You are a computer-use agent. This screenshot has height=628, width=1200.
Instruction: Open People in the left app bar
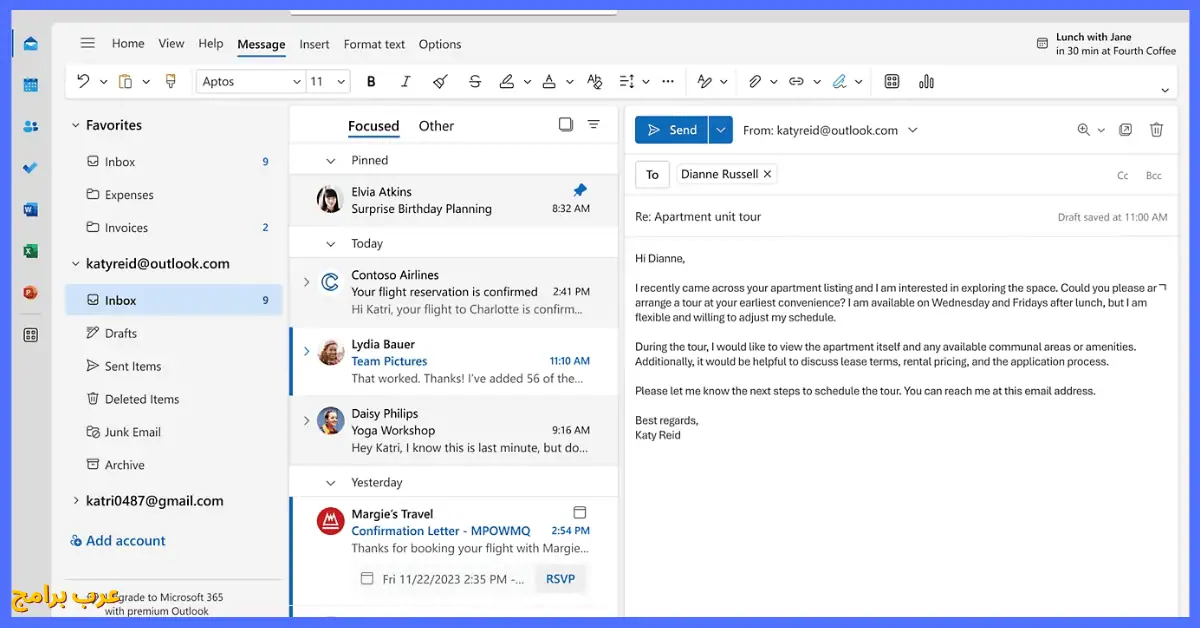click(31, 126)
